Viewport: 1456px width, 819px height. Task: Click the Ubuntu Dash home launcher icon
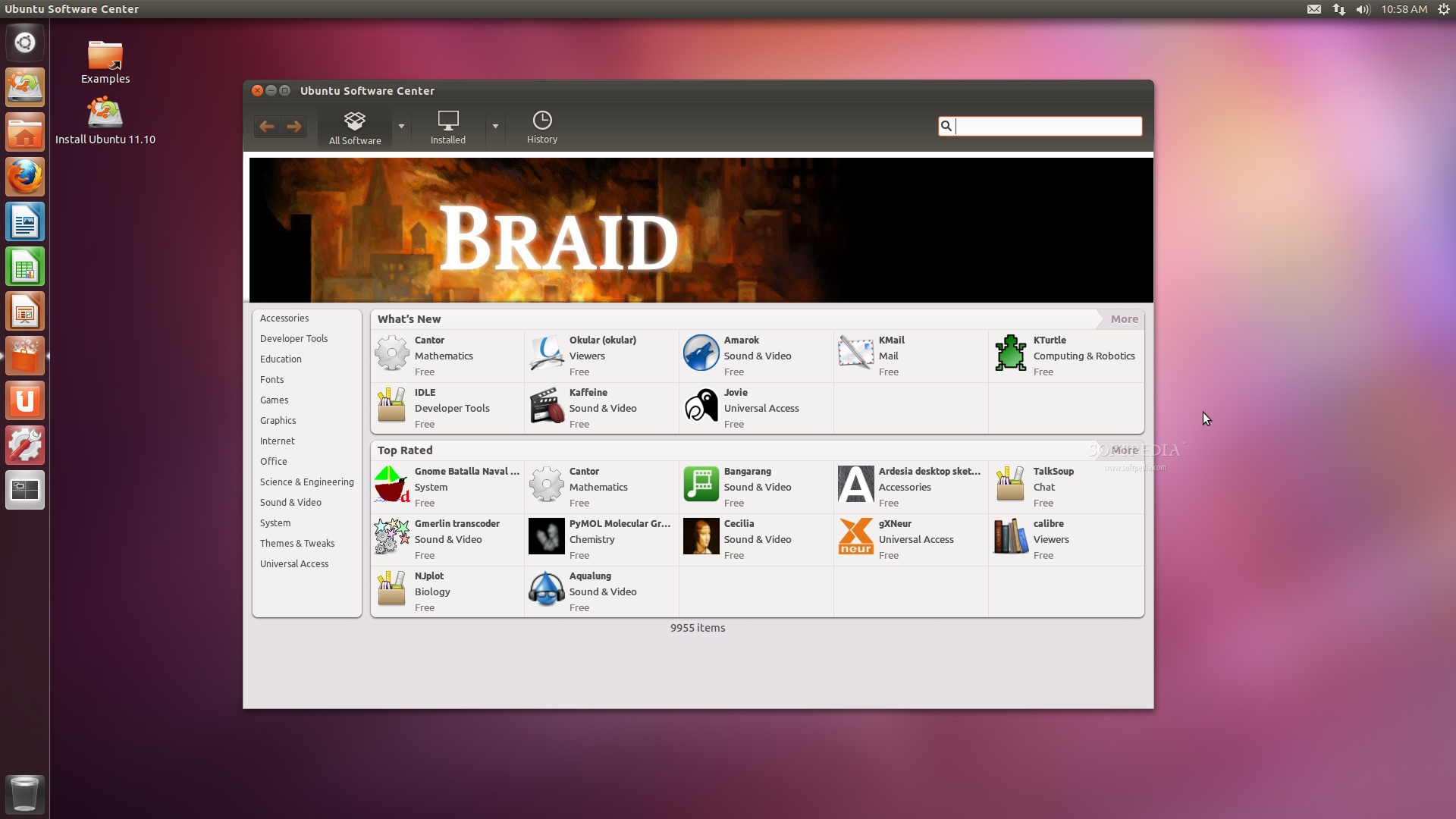coord(25,42)
